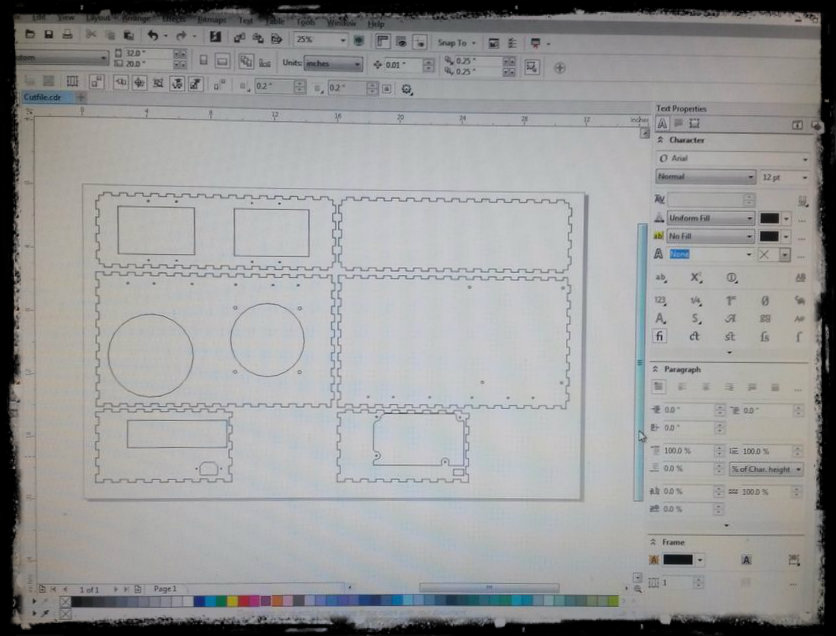Select the Page 1 tab

tap(165, 589)
